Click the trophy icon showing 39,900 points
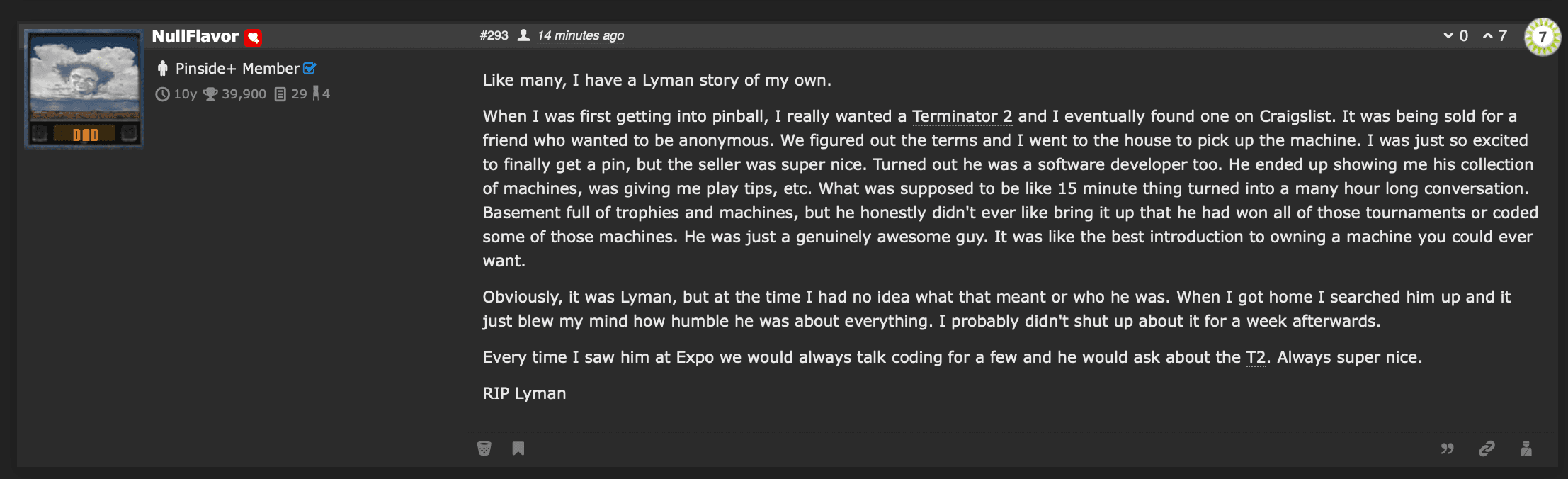 point(211,93)
